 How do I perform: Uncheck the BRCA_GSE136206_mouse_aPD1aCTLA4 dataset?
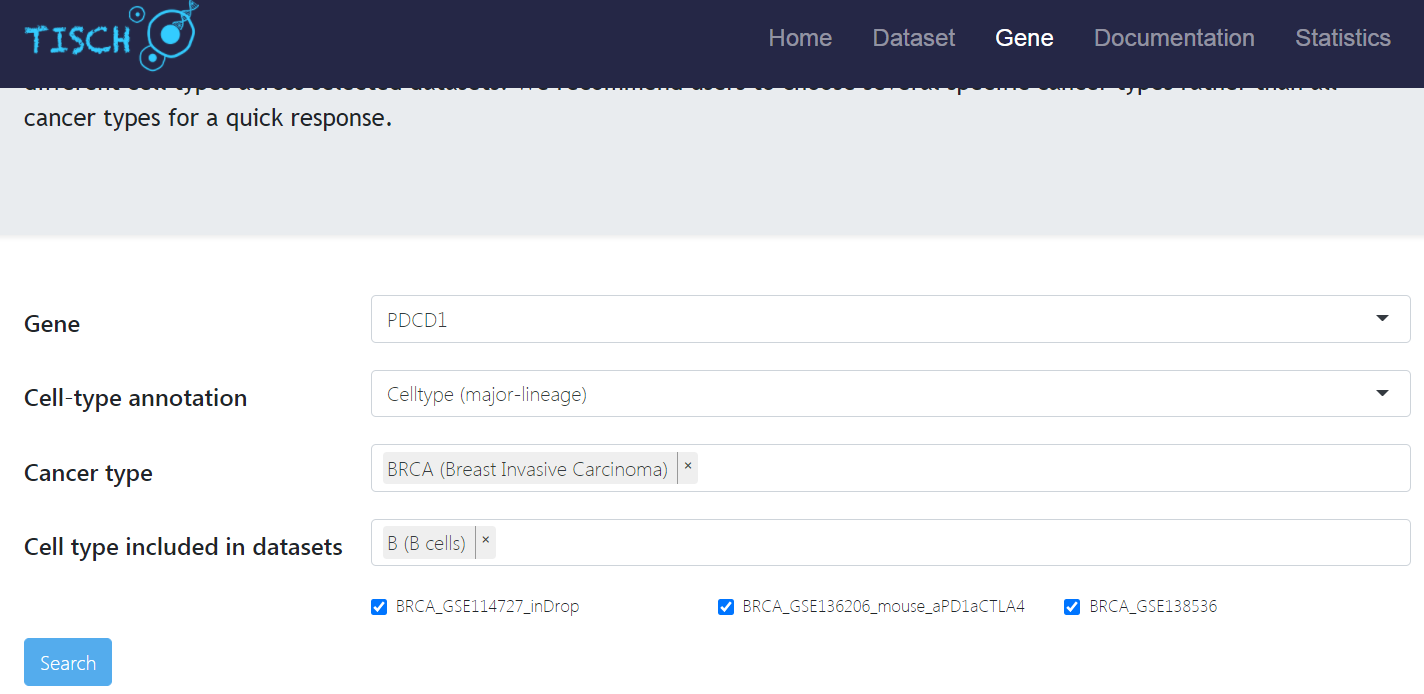(x=726, y=607)
